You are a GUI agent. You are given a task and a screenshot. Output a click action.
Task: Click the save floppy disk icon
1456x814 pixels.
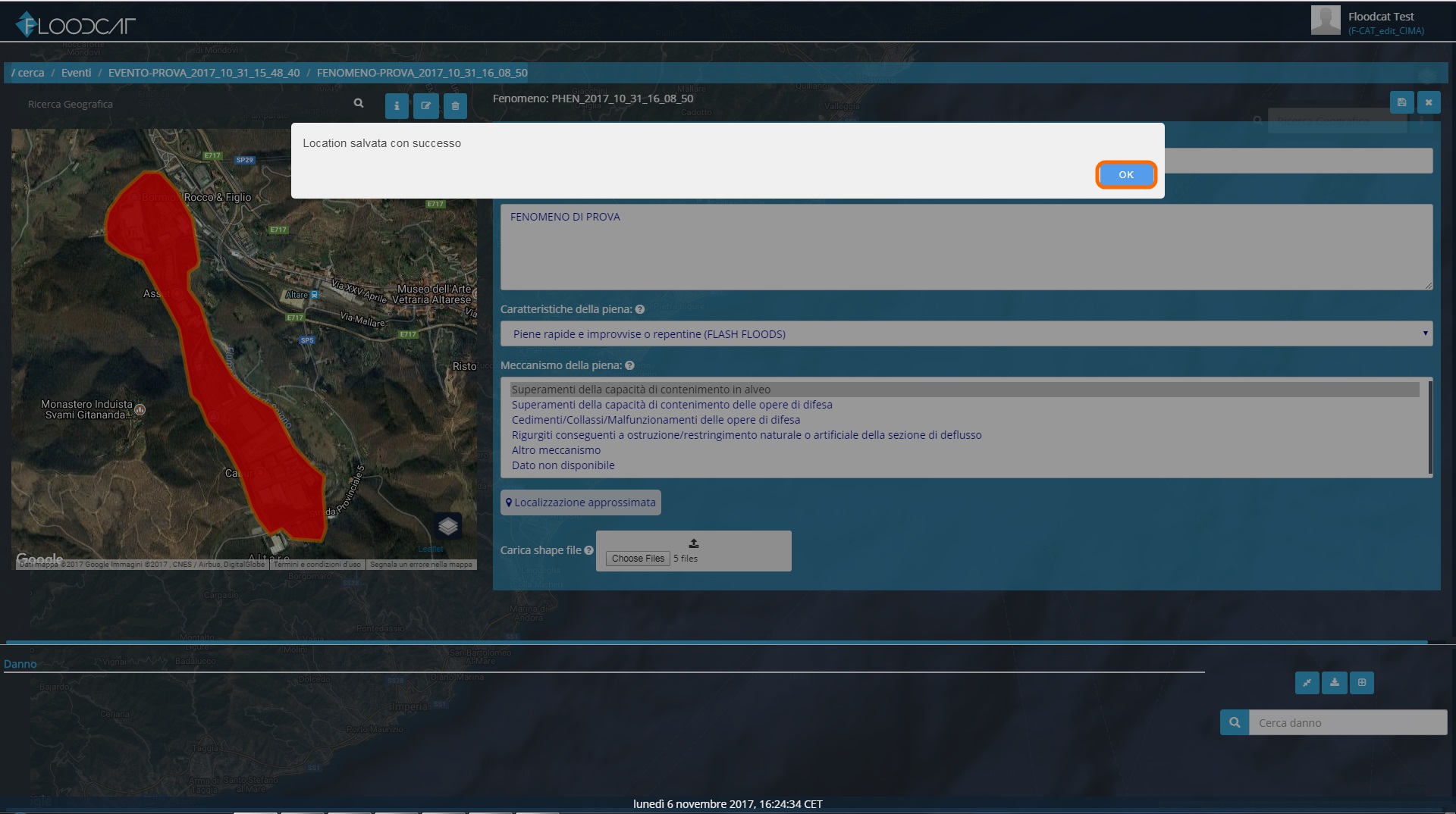coord(1401,102)
